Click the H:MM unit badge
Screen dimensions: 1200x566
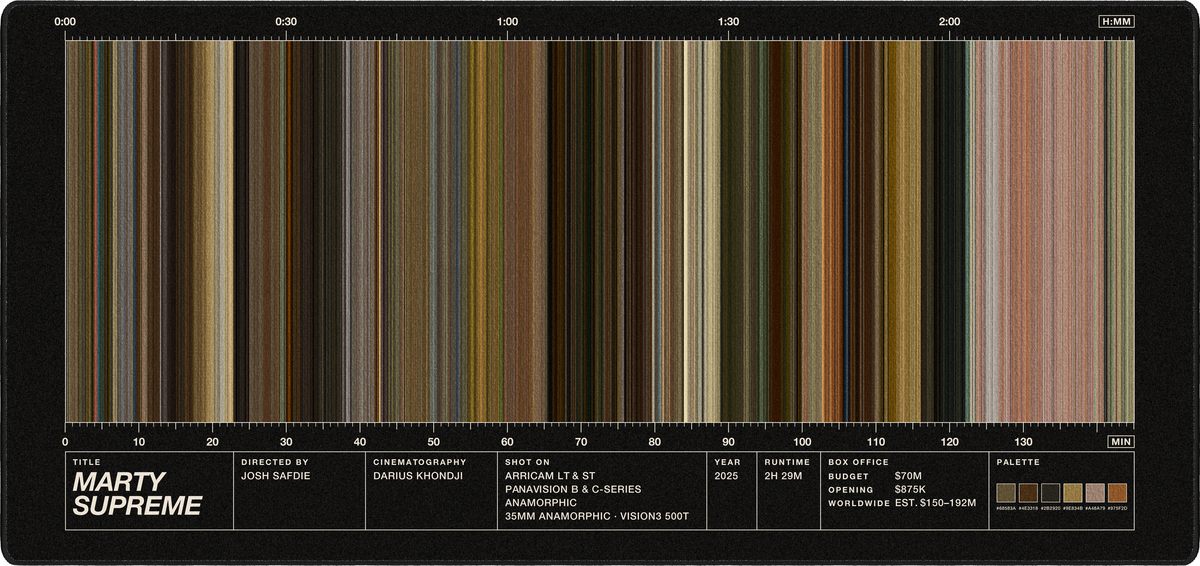click(1116, 21)
